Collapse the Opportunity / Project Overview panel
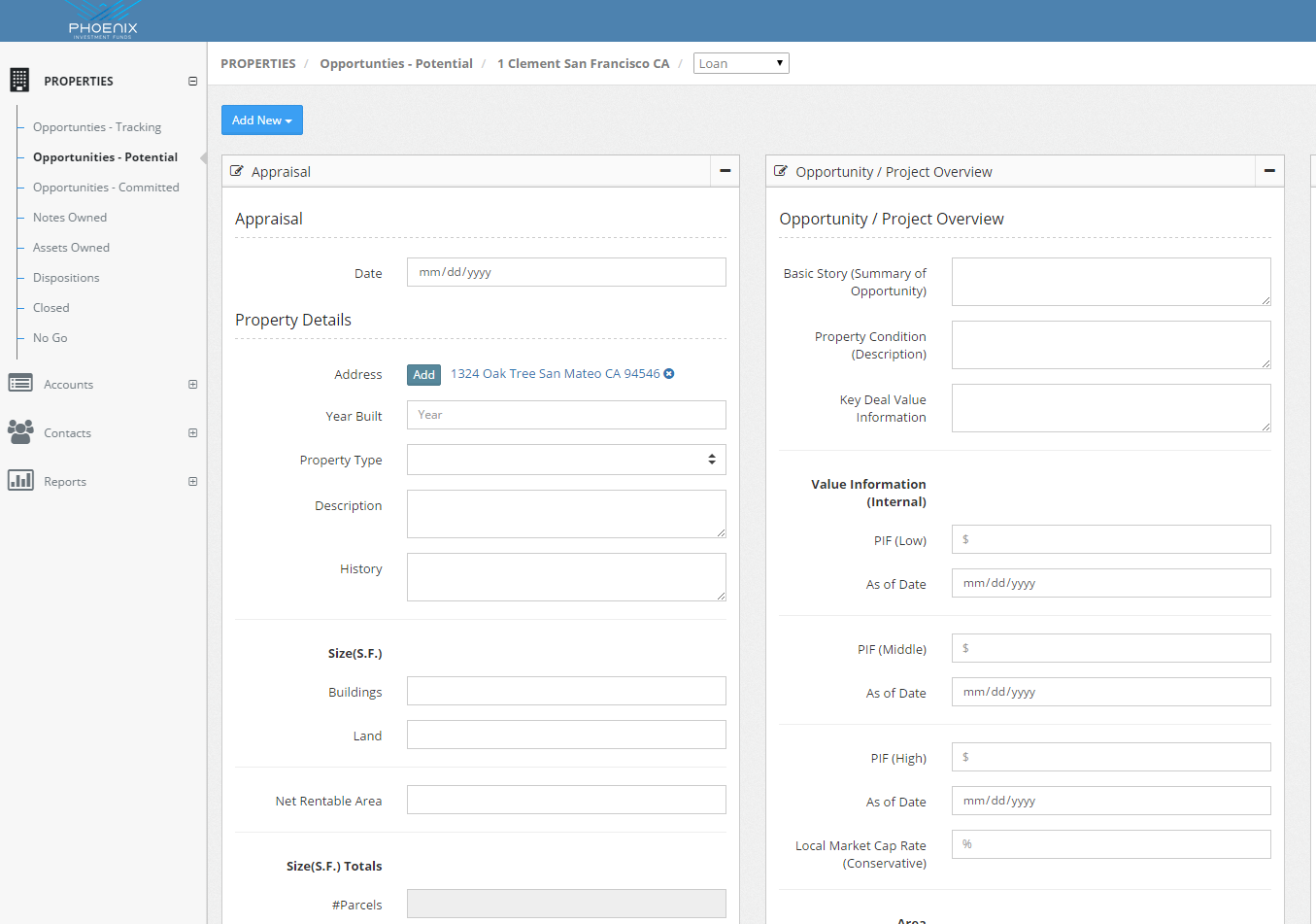The height and width of the screenshot is (924, 1316). click(x=1269, y=171)
